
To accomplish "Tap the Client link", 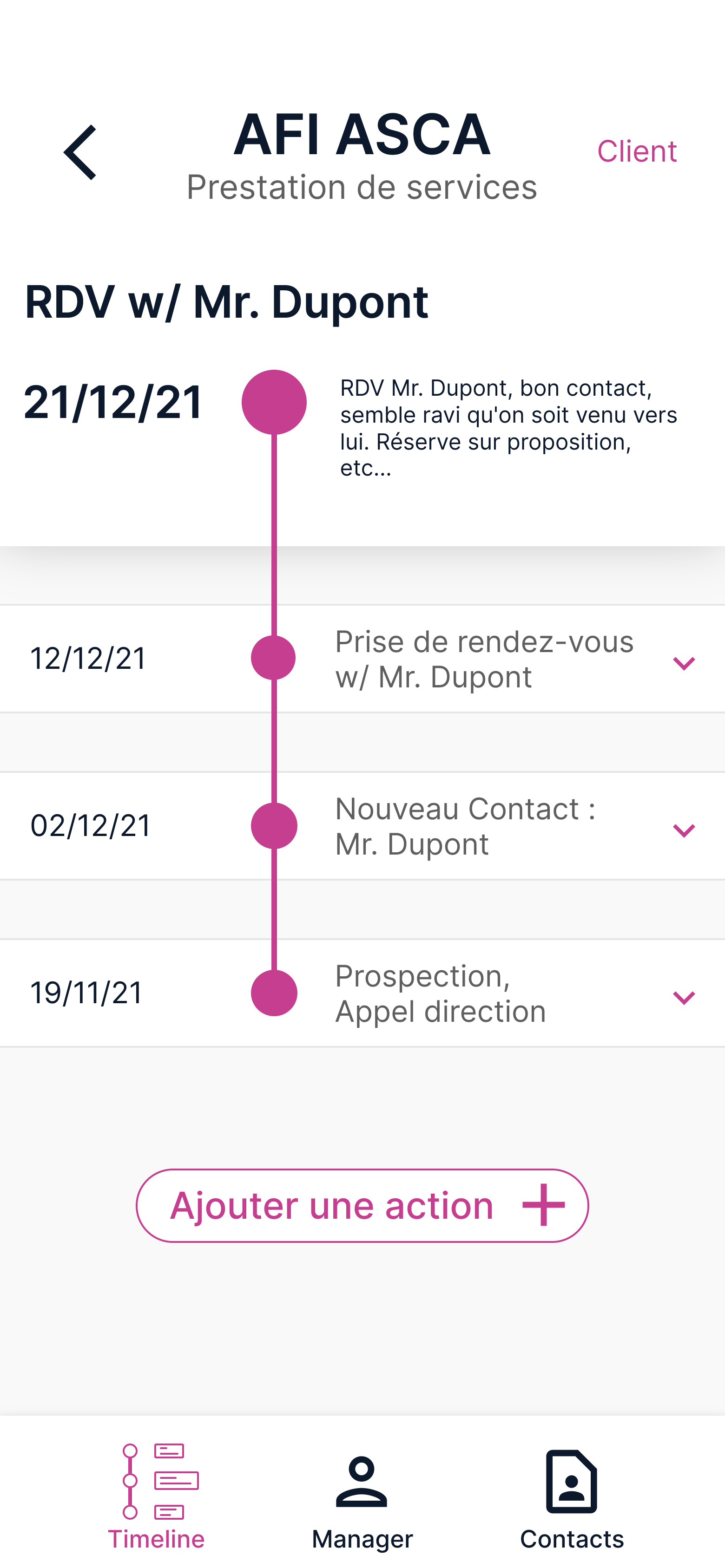I will click(x=637, y=151).
